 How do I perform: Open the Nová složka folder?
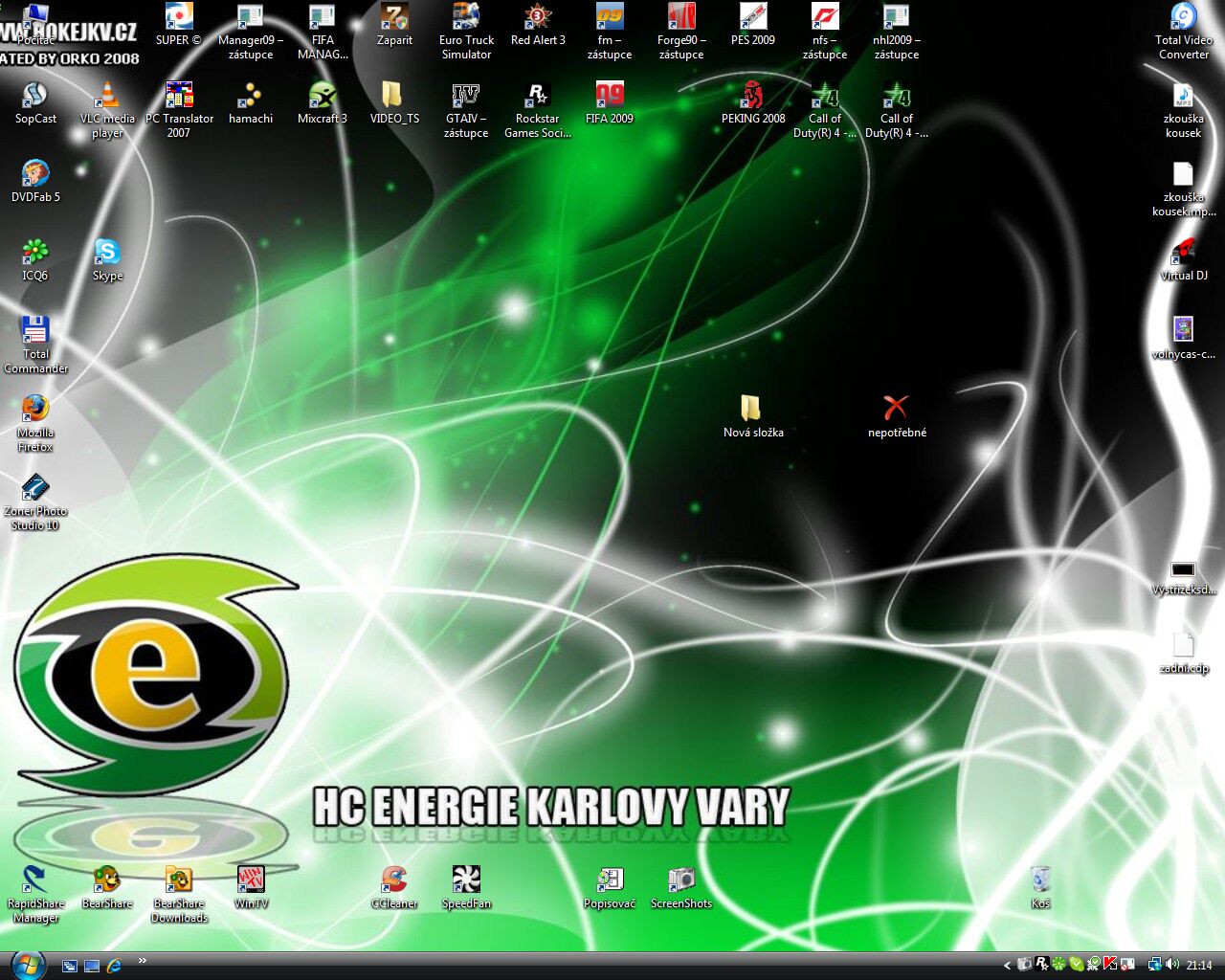(753, 417)
